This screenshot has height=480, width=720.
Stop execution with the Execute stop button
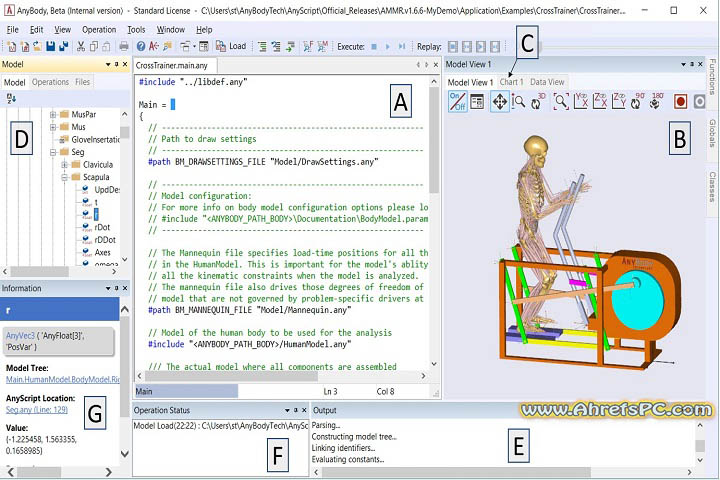coord(374,46)
